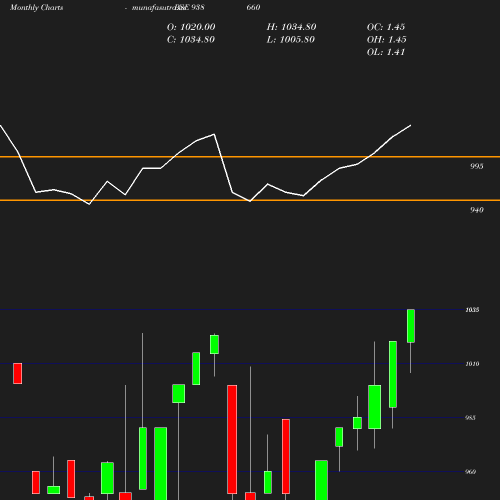Click the '985' price axis label
Viewport: 500px width, 500px height.
(x=470, y=418)
